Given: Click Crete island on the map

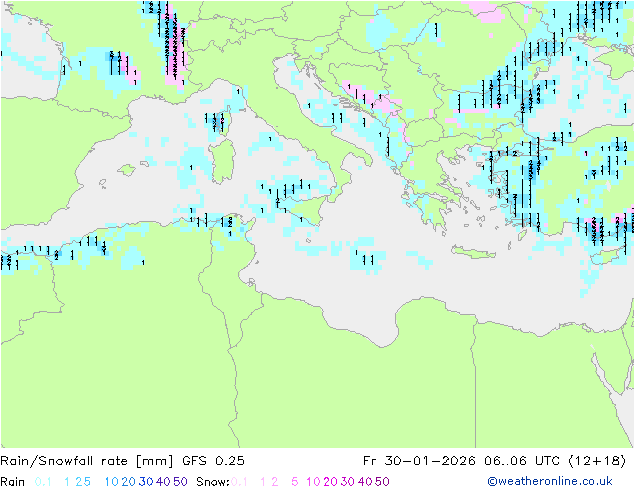Looking at the screenshot, I should click(473, 252).
